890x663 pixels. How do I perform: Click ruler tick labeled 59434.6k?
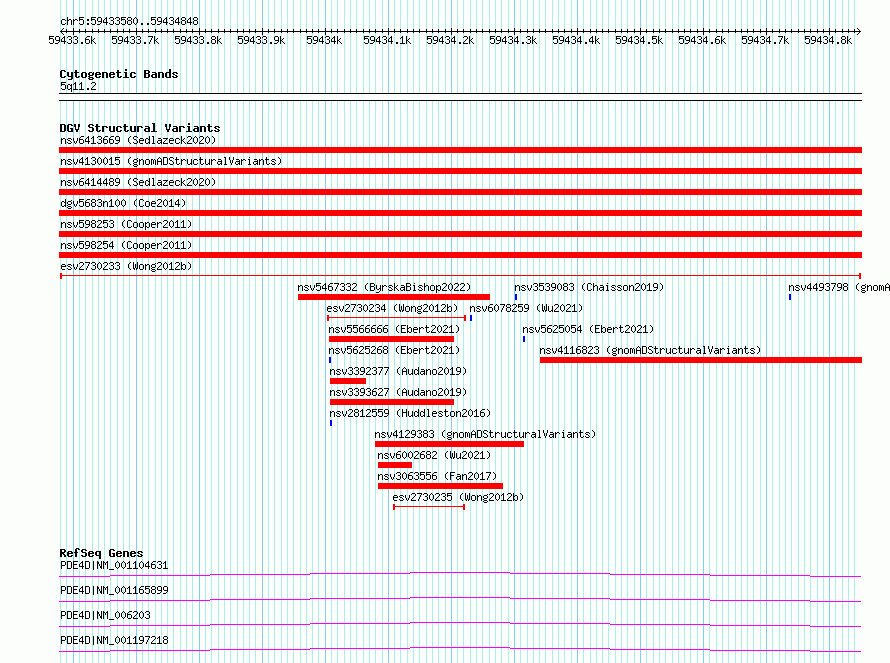point(702,40)
